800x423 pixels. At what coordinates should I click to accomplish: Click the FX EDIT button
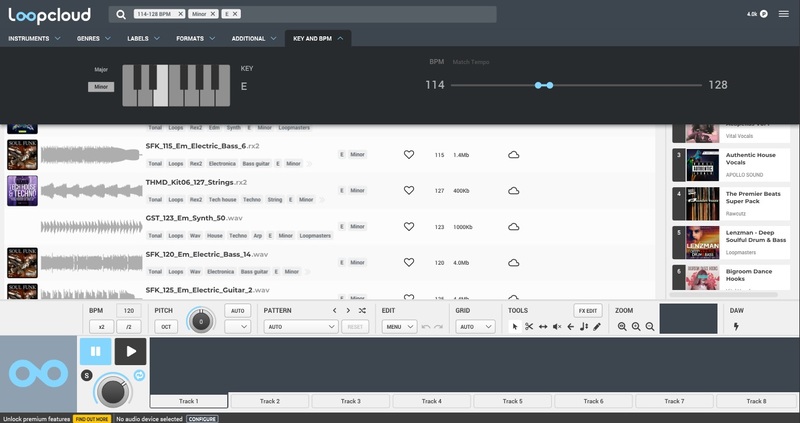tap(587, 311)
